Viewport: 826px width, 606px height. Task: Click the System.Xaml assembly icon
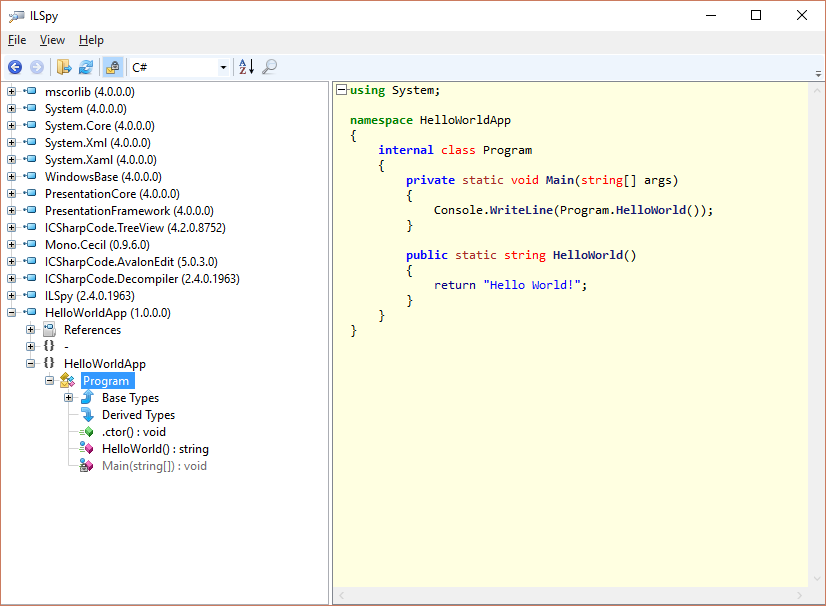tap(30, 159)
